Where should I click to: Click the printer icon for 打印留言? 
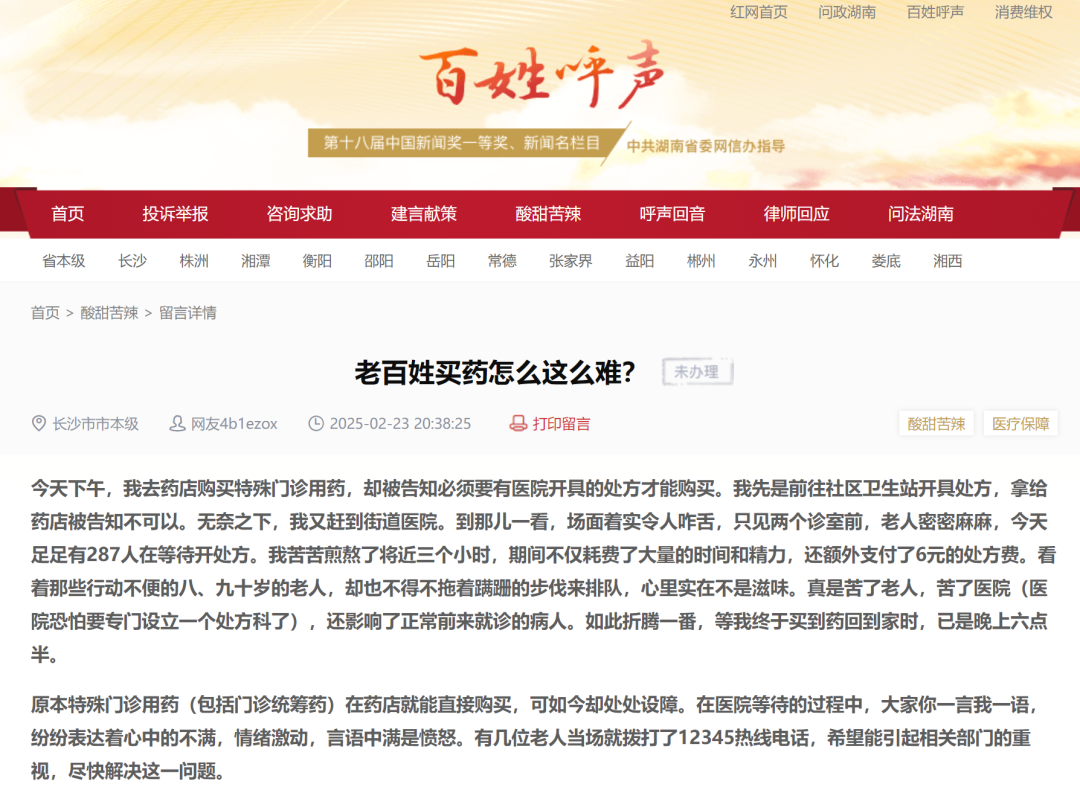click(519, 423)
